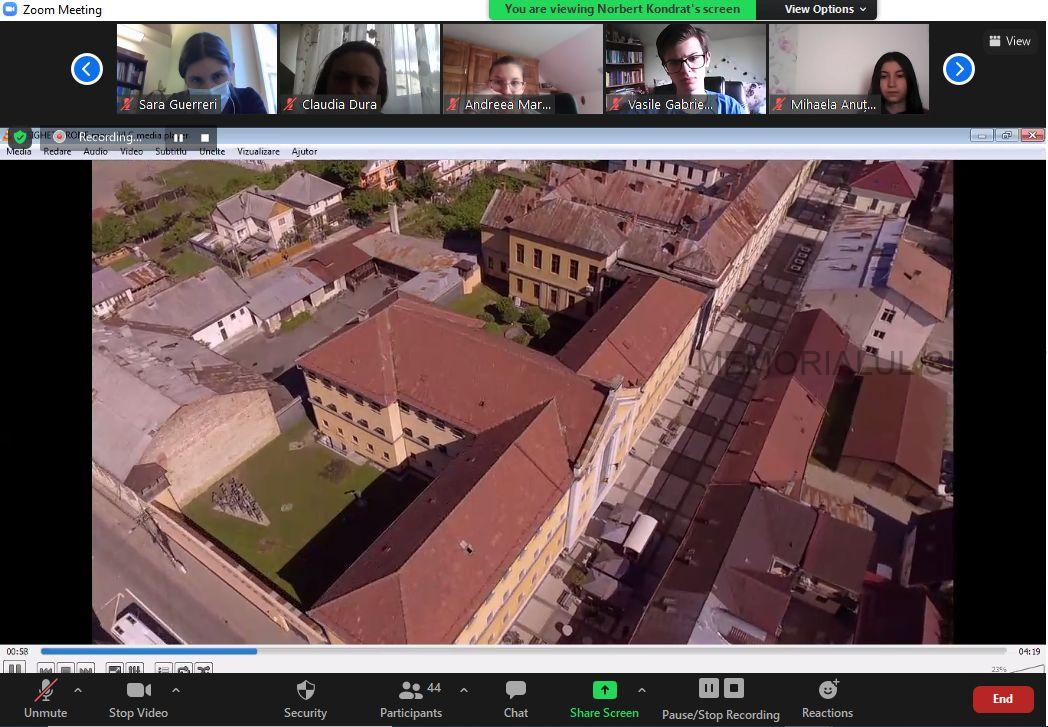Stop the camera via Stop Video icon

tap(138, 690)
